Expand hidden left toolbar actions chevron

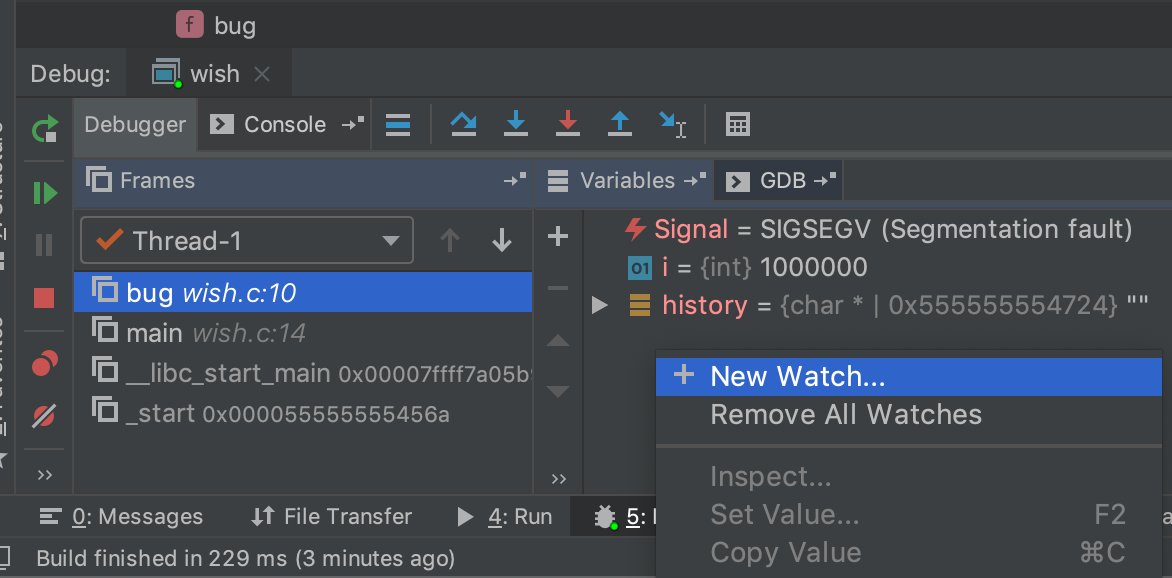pyautogui.click(x=44, y=474)
